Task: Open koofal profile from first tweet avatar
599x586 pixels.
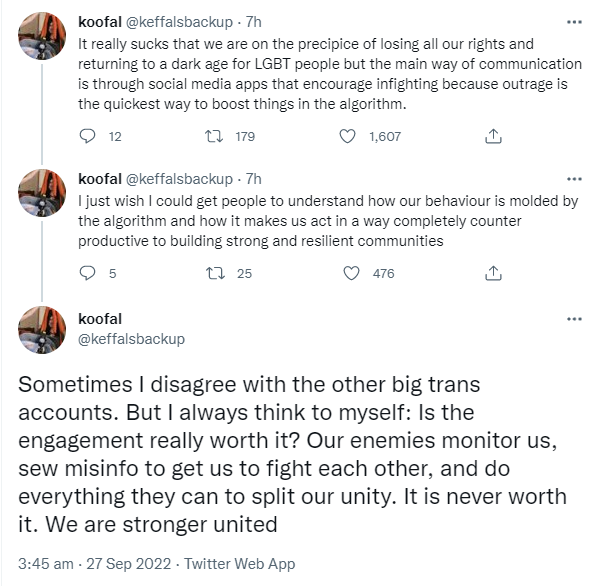Action: (x=42, y=36)
